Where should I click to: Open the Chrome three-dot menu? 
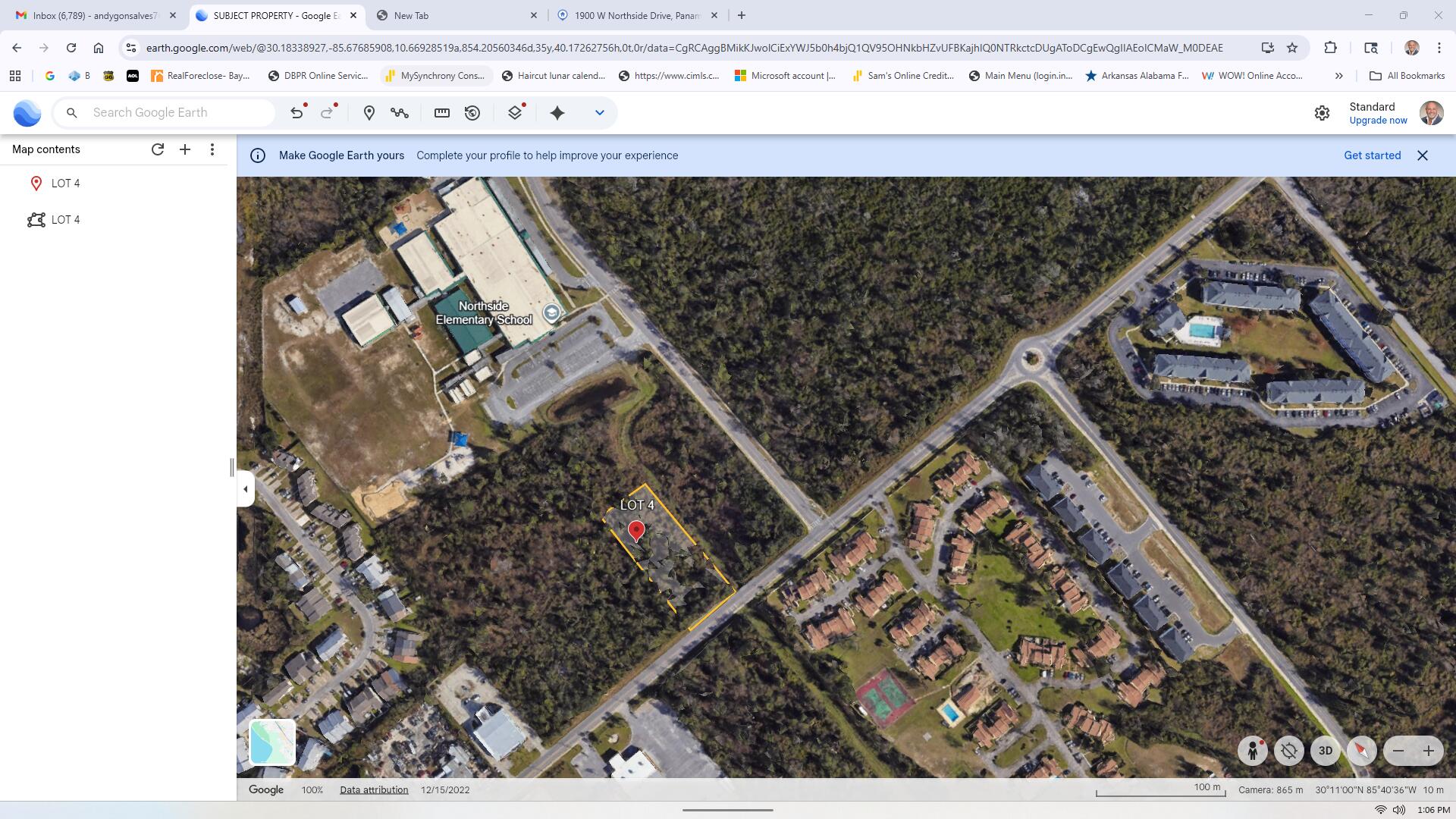[x=1439, y=48]
